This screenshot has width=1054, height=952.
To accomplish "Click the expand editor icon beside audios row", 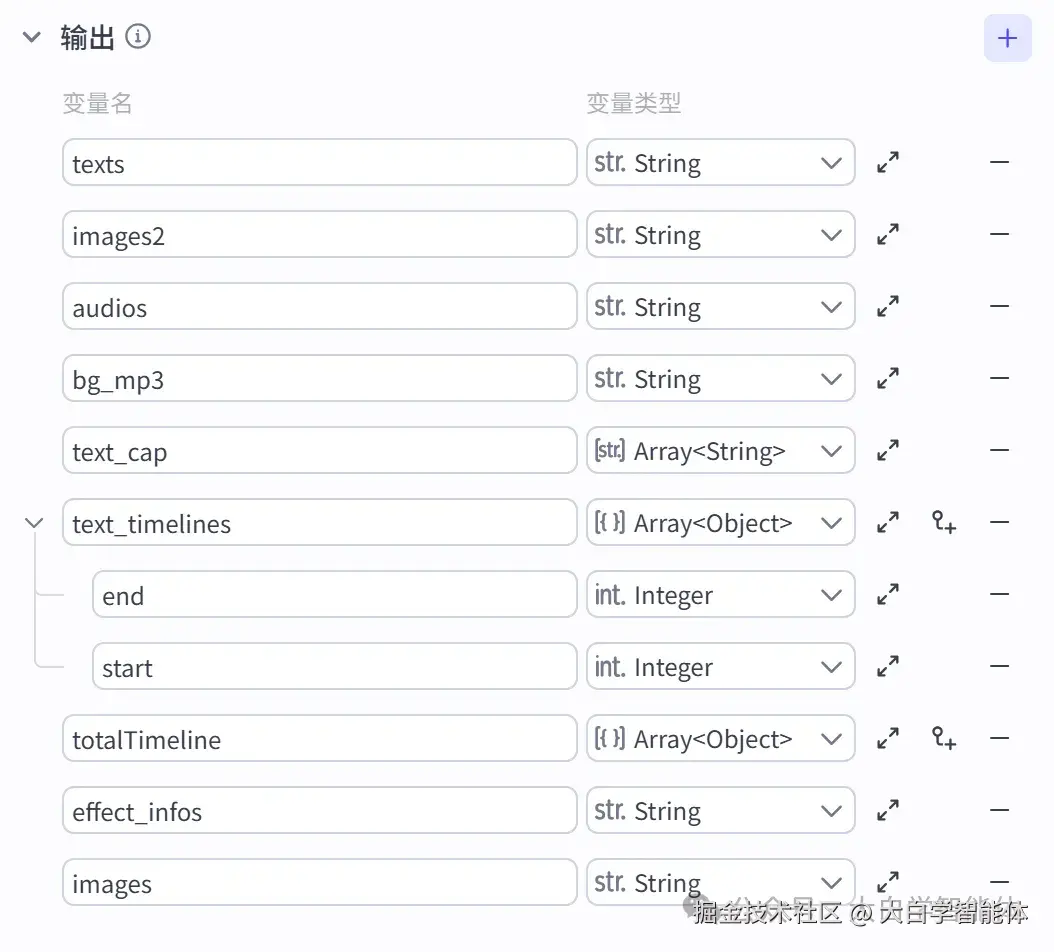I will (x=888, y=306).
